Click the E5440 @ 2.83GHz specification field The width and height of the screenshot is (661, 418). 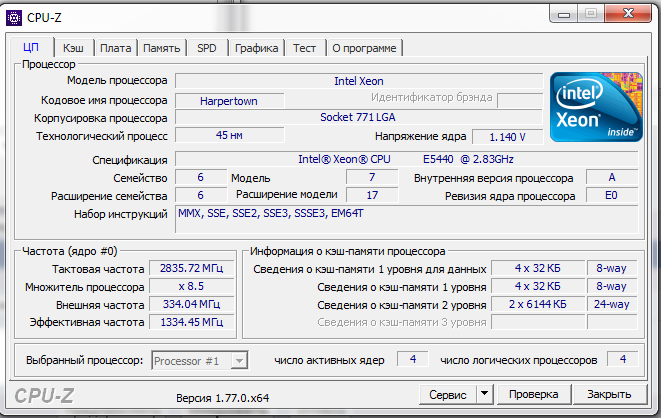(x=406, y=159)
